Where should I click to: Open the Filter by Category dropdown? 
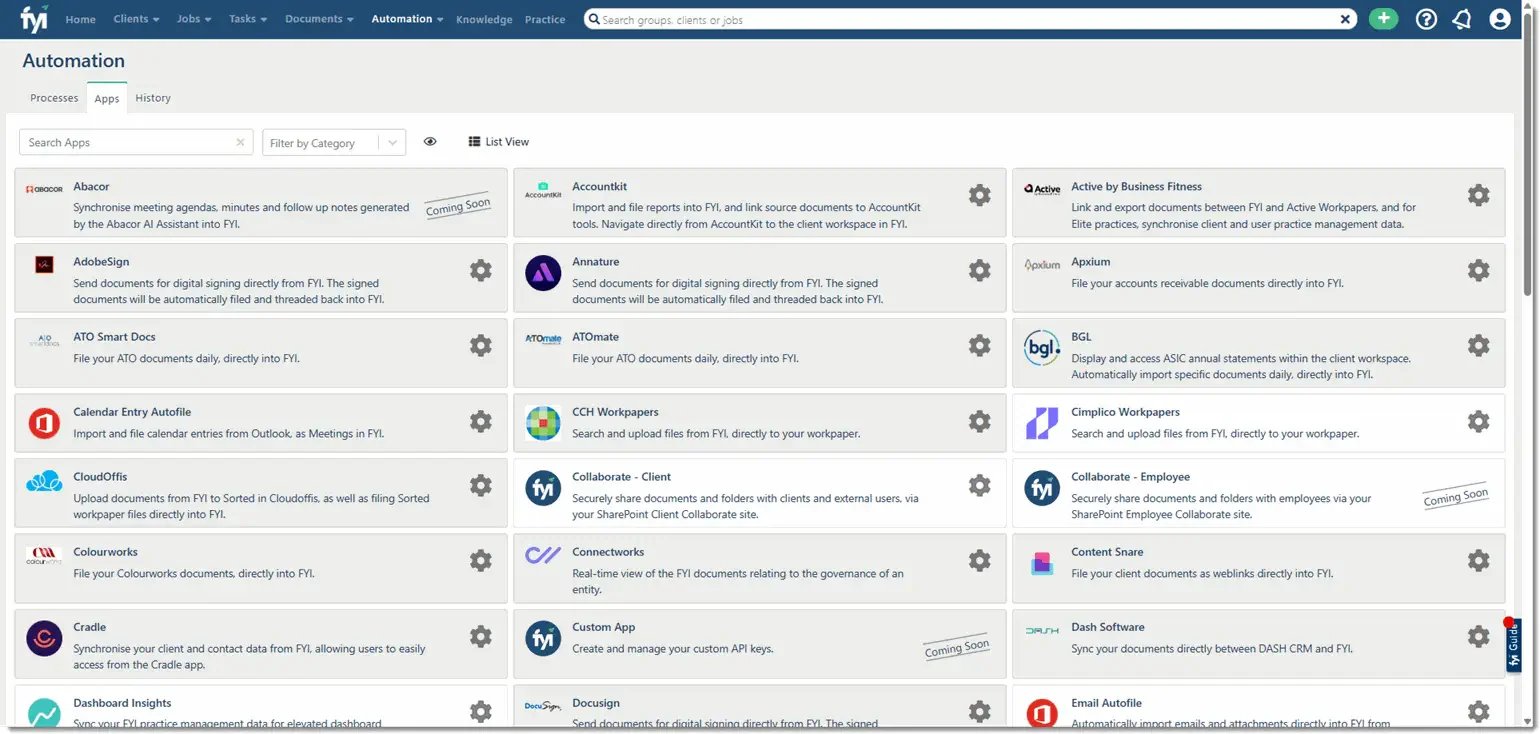pyautogui.click(x=334, y=143)
